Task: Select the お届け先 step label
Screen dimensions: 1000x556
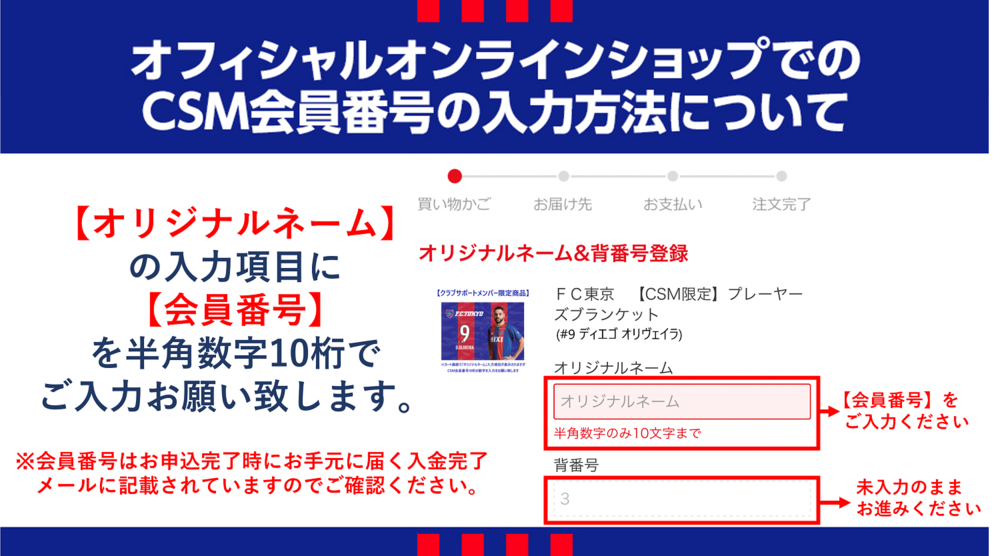Action: tap(563, 204)
